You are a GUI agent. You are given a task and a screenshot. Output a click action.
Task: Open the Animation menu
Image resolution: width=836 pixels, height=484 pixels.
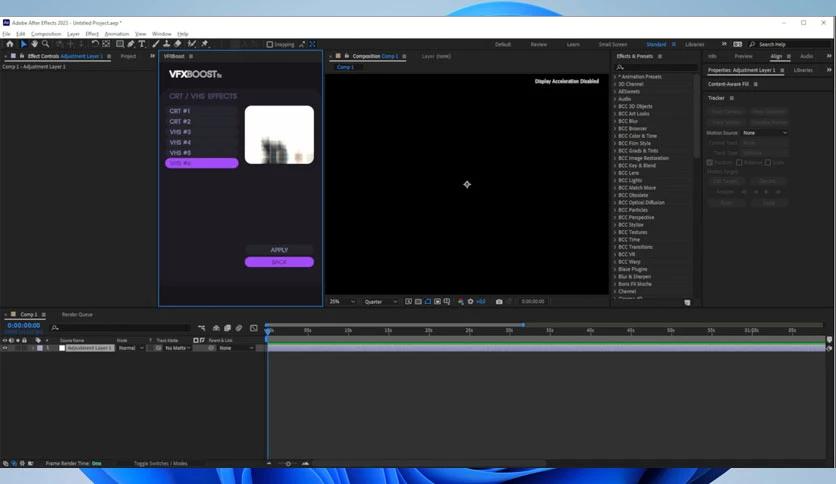117,34
